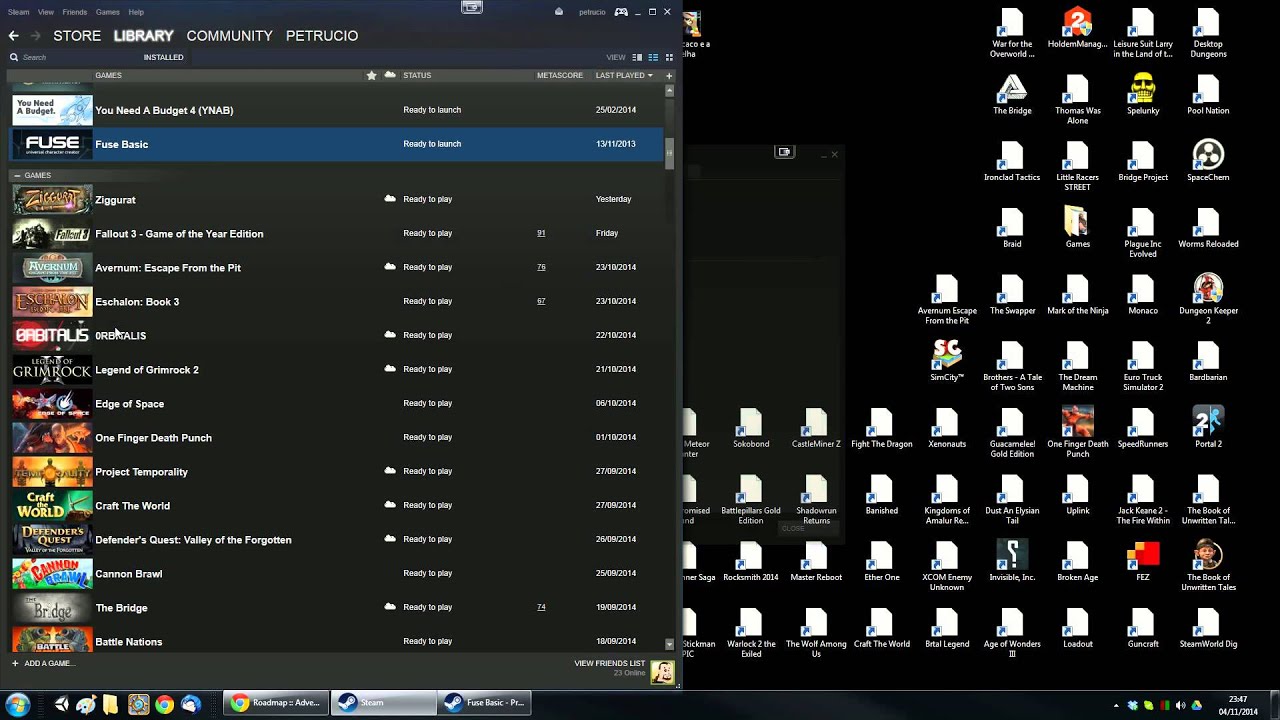The image size is (1280, 720).
Task: Click the back navigation arrow
Action: pyautogui.click(x=13, y=35)
